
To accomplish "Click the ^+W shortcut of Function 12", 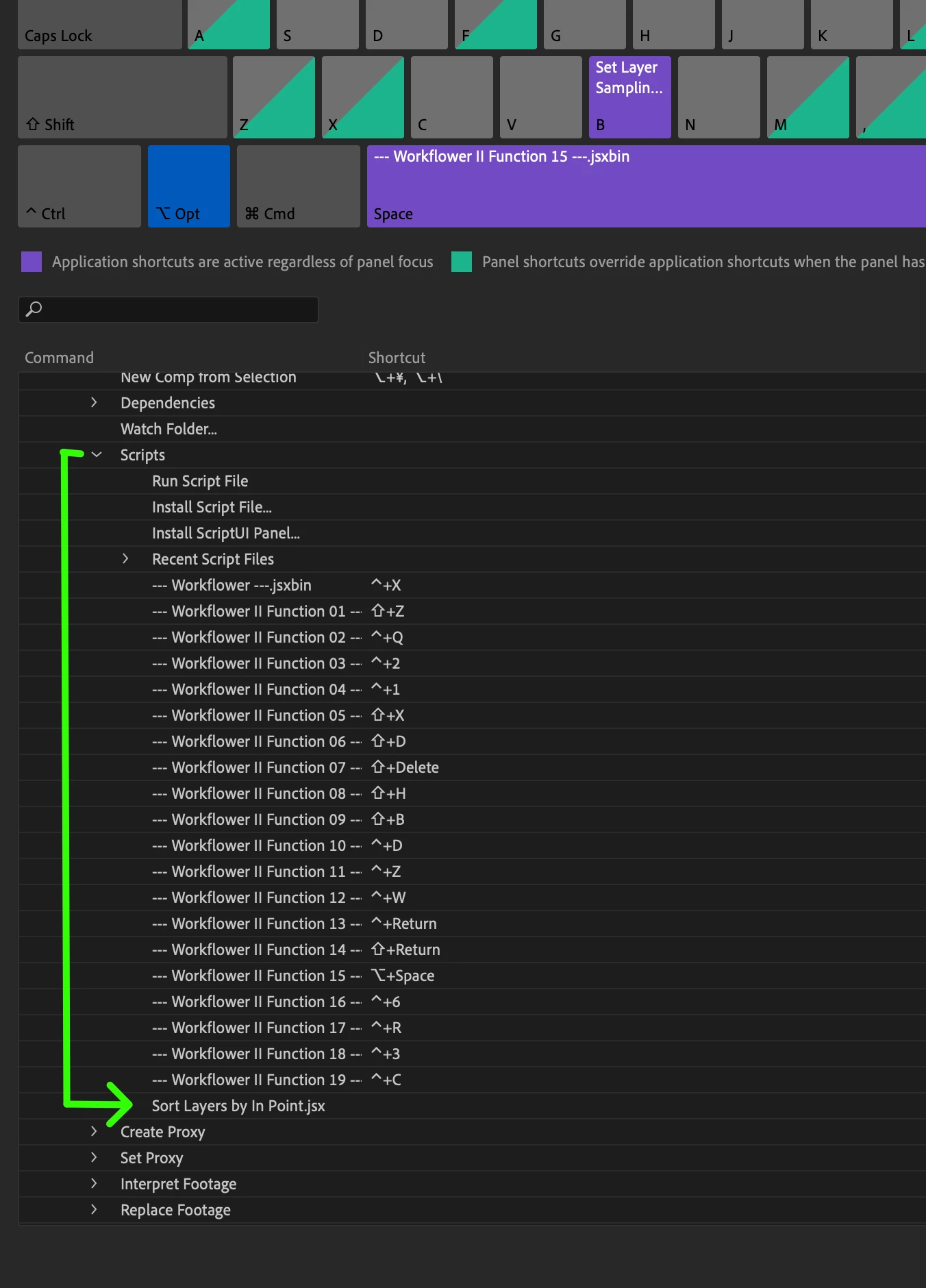I will click(388, 897).
